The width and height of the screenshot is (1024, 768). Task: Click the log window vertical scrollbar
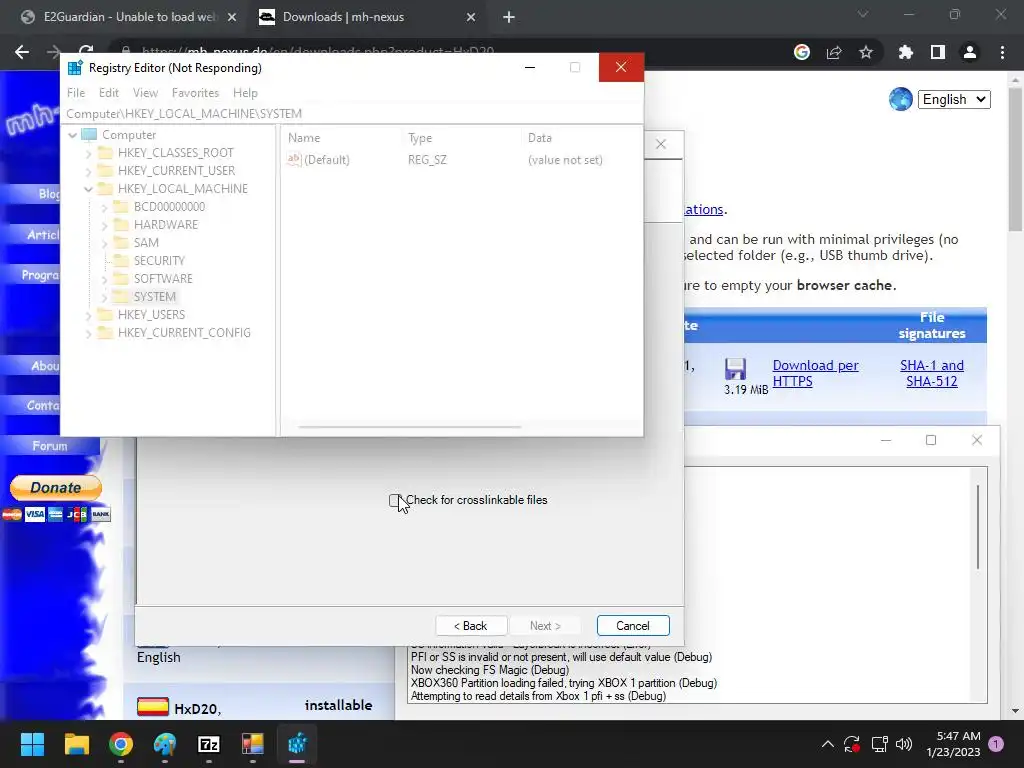click(x=978, y=526)
